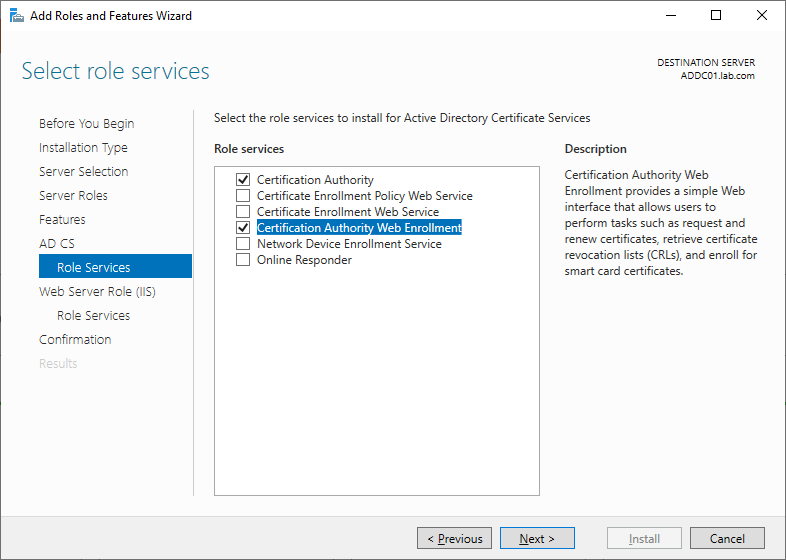Click the Next button
The width and height of the screenshot is (786, 560).
[x=537, y=538]
